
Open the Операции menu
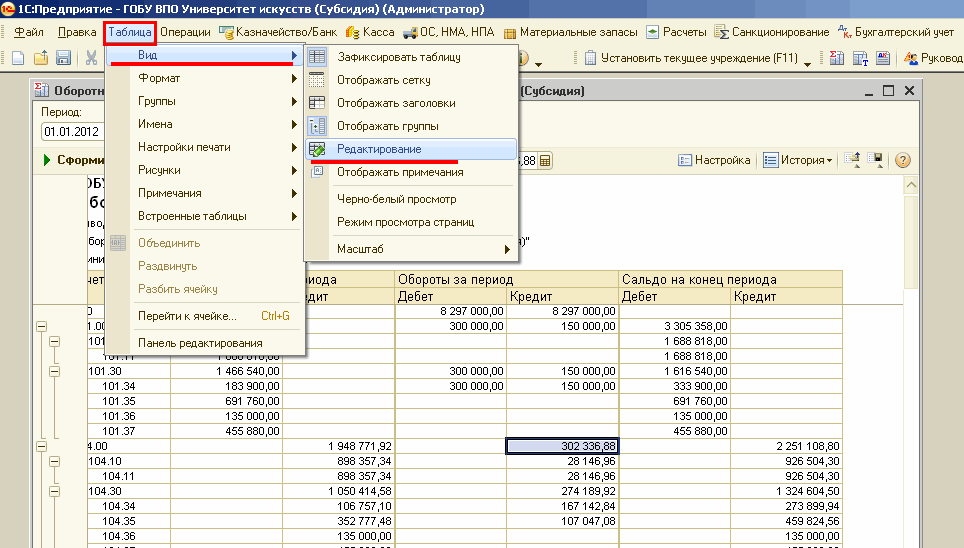coord(185,32)
